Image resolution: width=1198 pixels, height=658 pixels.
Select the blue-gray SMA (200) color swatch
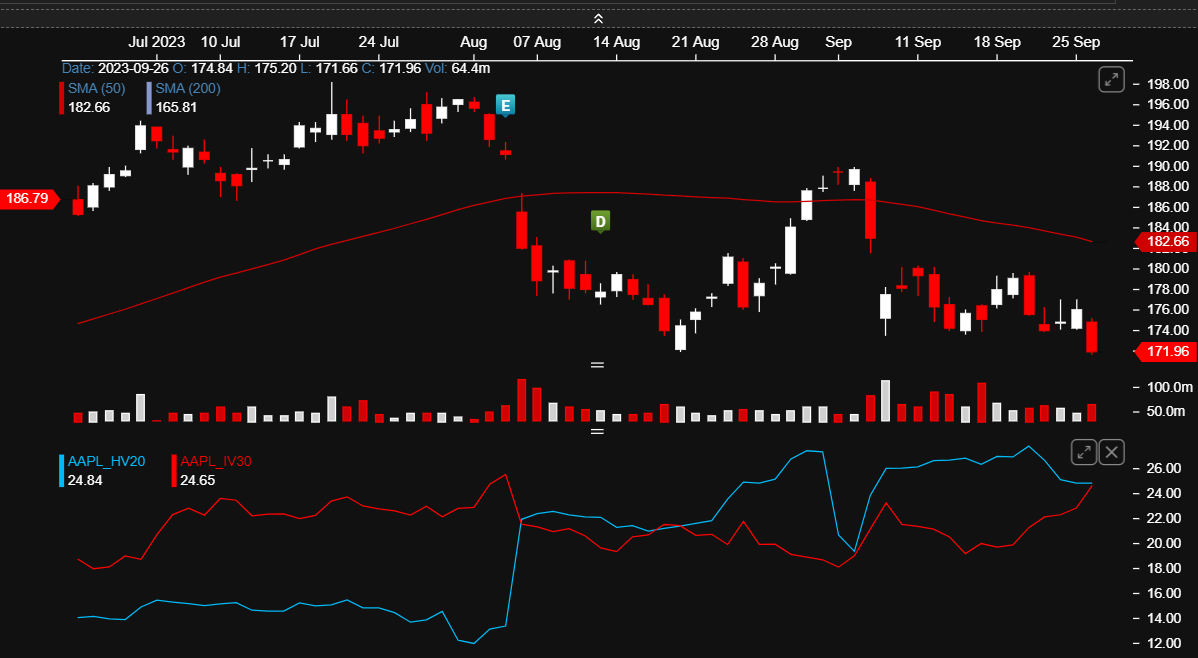click(x=149, y=98)
